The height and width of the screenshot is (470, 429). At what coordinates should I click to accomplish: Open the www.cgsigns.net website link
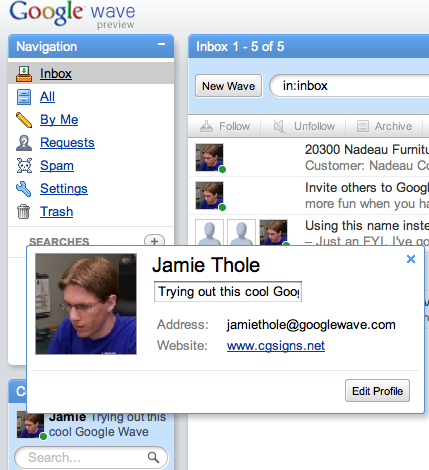coord(276,346)
